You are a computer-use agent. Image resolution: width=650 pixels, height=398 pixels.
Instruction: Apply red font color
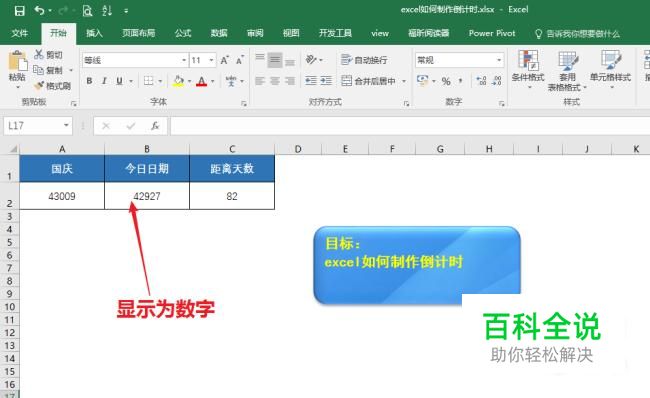(201, 81)
